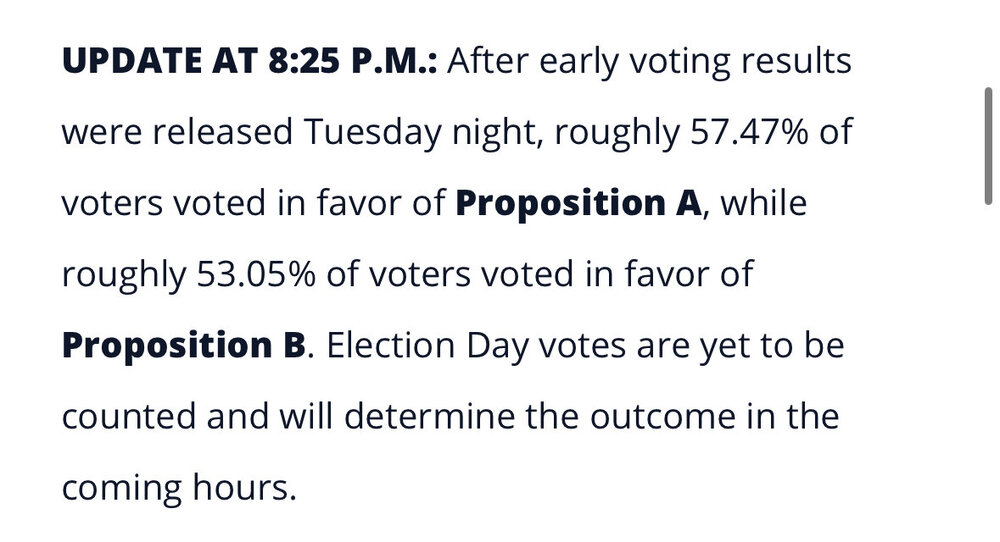Viewport: 1000px width, 542px height.
Task: Select the 8:25 P.M. timestamp
Action: 335,62
